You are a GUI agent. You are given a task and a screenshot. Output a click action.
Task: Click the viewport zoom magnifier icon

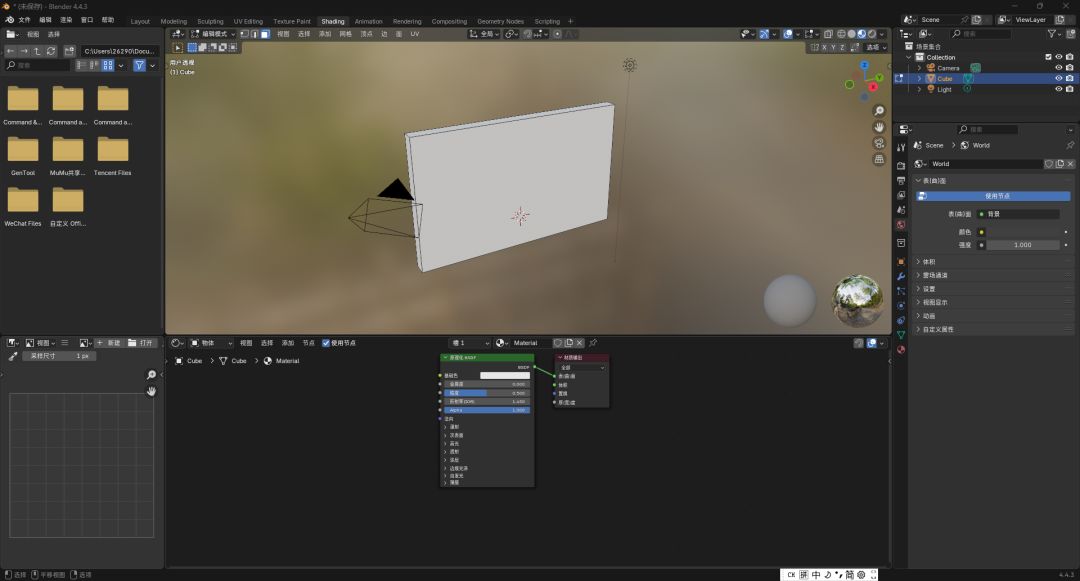(879, 111)
